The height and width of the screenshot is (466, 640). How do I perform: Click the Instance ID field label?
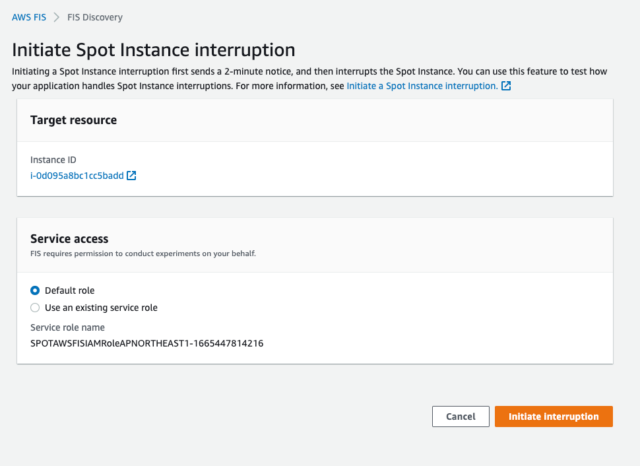[x=53, y=160]
